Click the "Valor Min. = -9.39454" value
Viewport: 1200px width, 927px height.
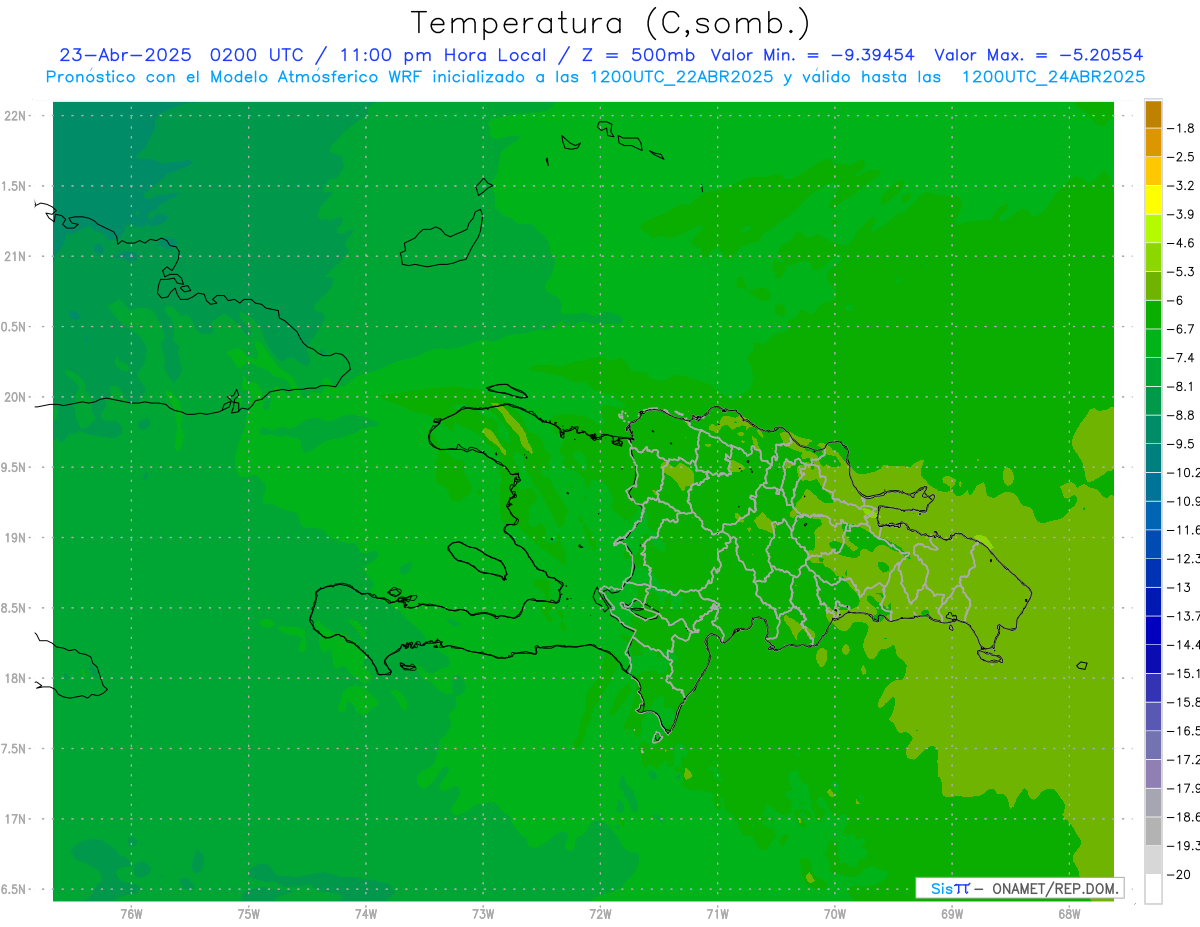click(812, 55)
